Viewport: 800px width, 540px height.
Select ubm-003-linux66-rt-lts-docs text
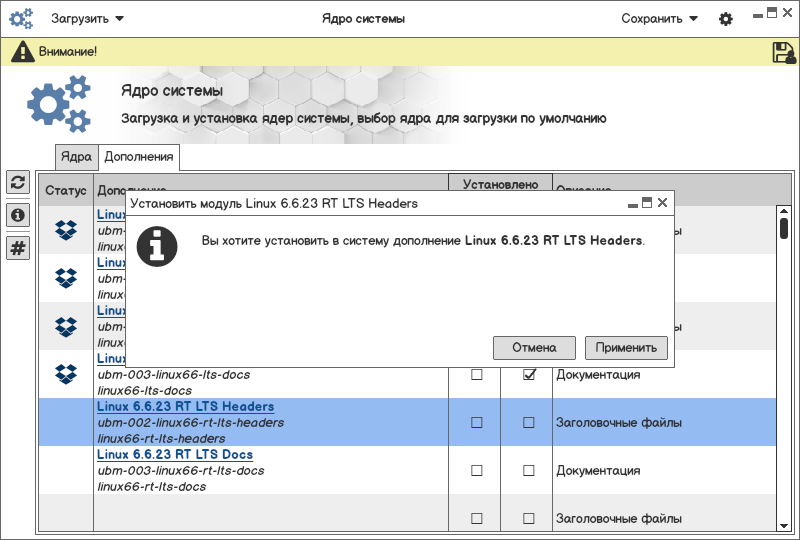181,471
